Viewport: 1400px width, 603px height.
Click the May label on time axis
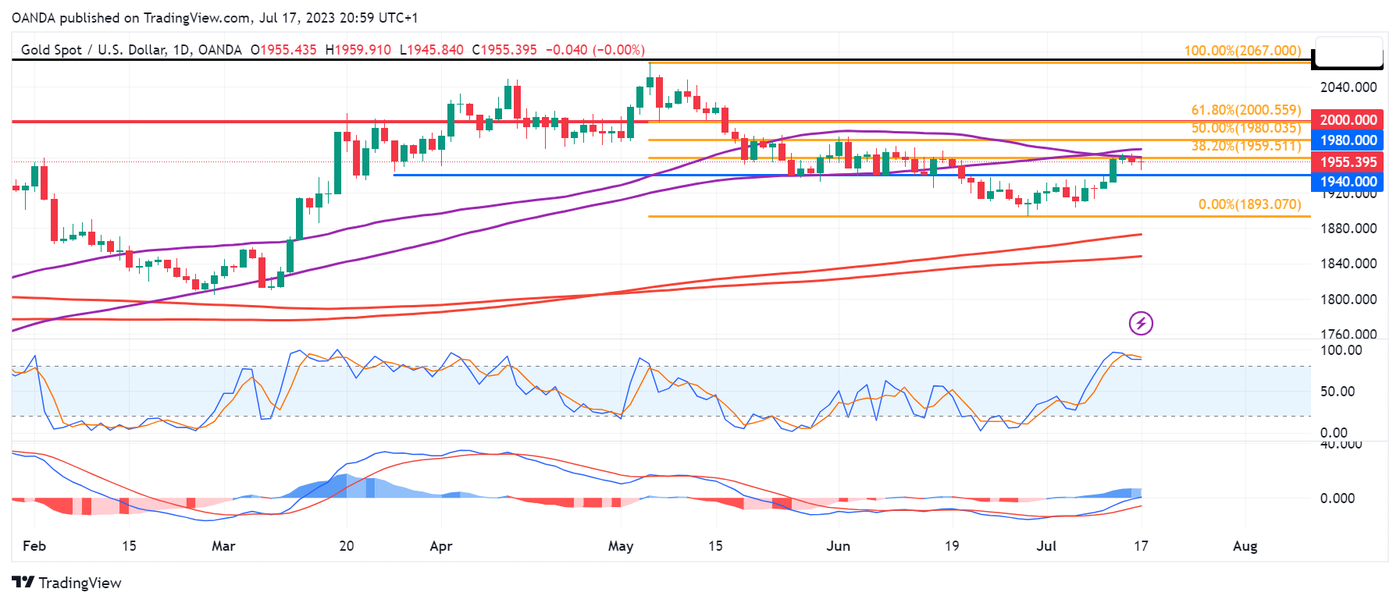coord(621,547)
